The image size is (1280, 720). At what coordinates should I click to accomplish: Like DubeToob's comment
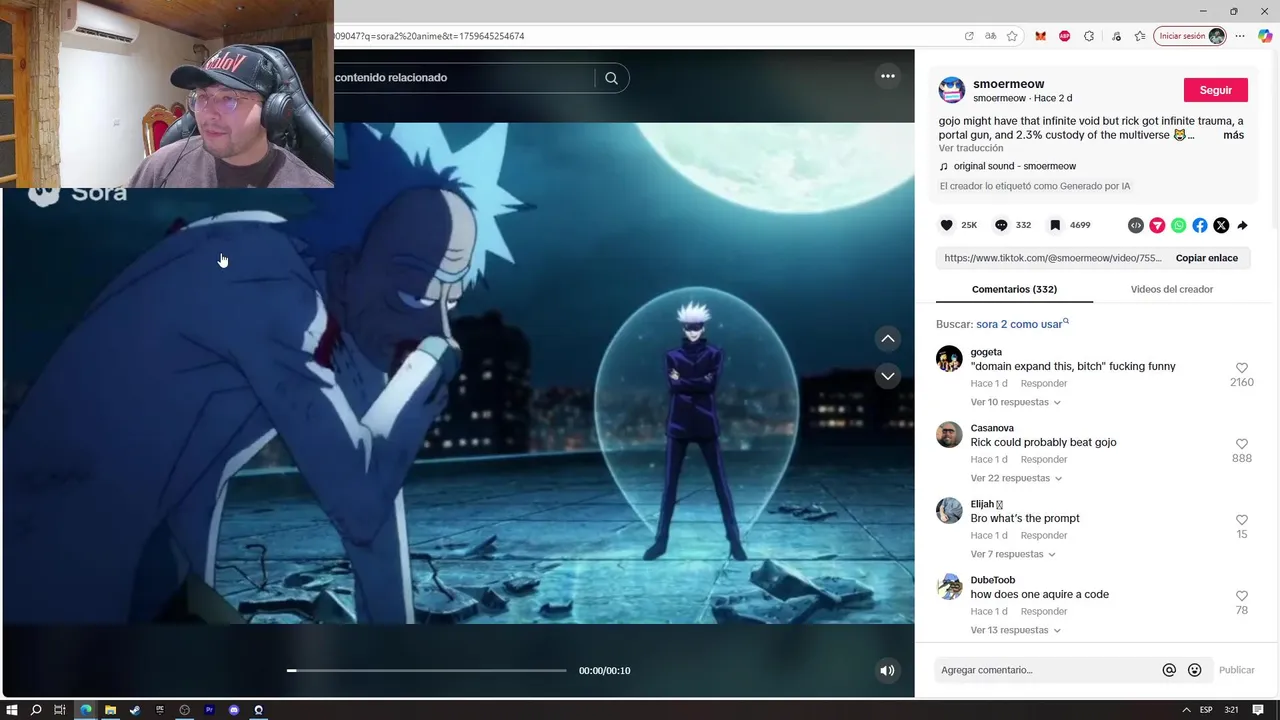pyautogui.click(x=1242, y=596)
